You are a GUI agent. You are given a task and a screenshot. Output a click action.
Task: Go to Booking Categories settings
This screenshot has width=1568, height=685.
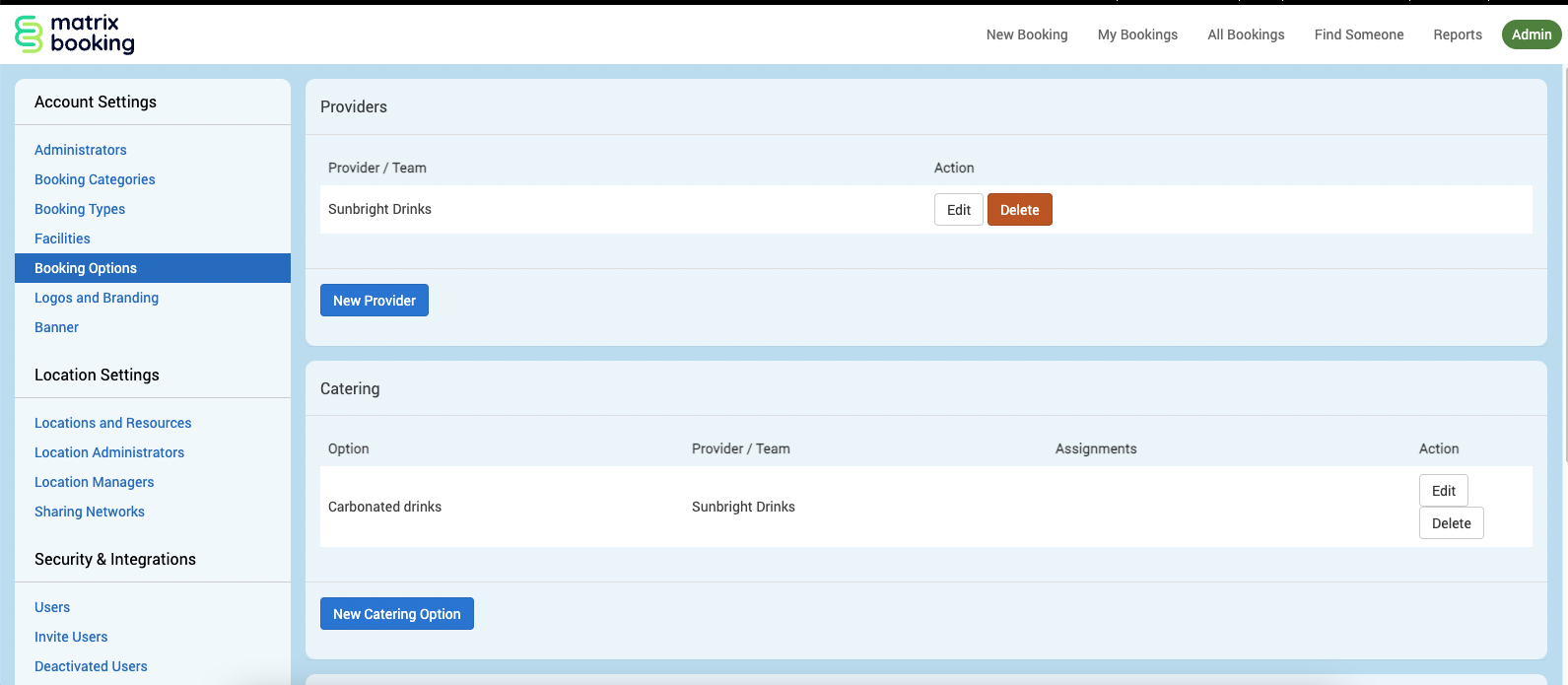tap(95, 179)
